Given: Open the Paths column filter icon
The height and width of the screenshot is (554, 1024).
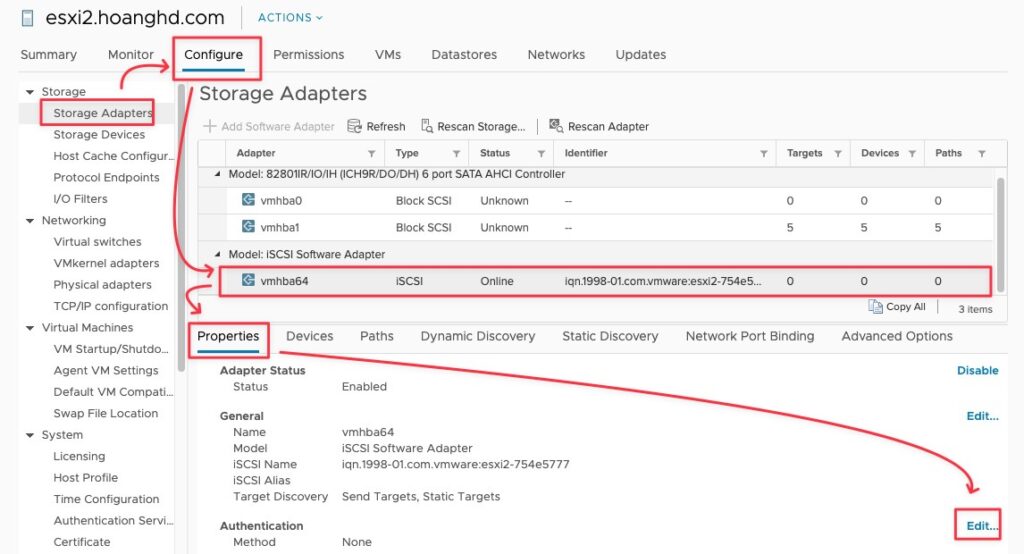Looking at the screenshot, I should [982, 154].
